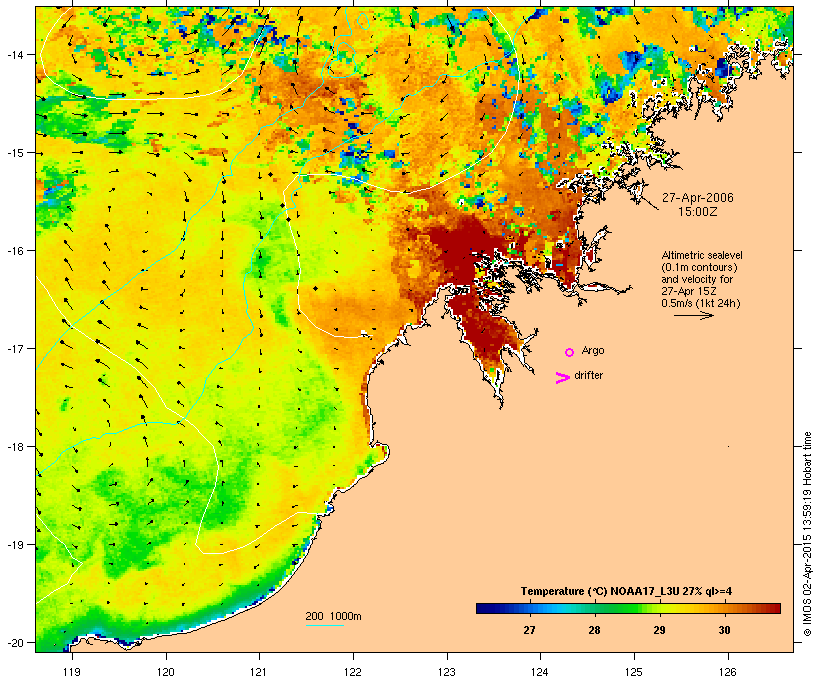Click the '125' longitude axis label
Screen dimensions: 820x680
(634, 671)
